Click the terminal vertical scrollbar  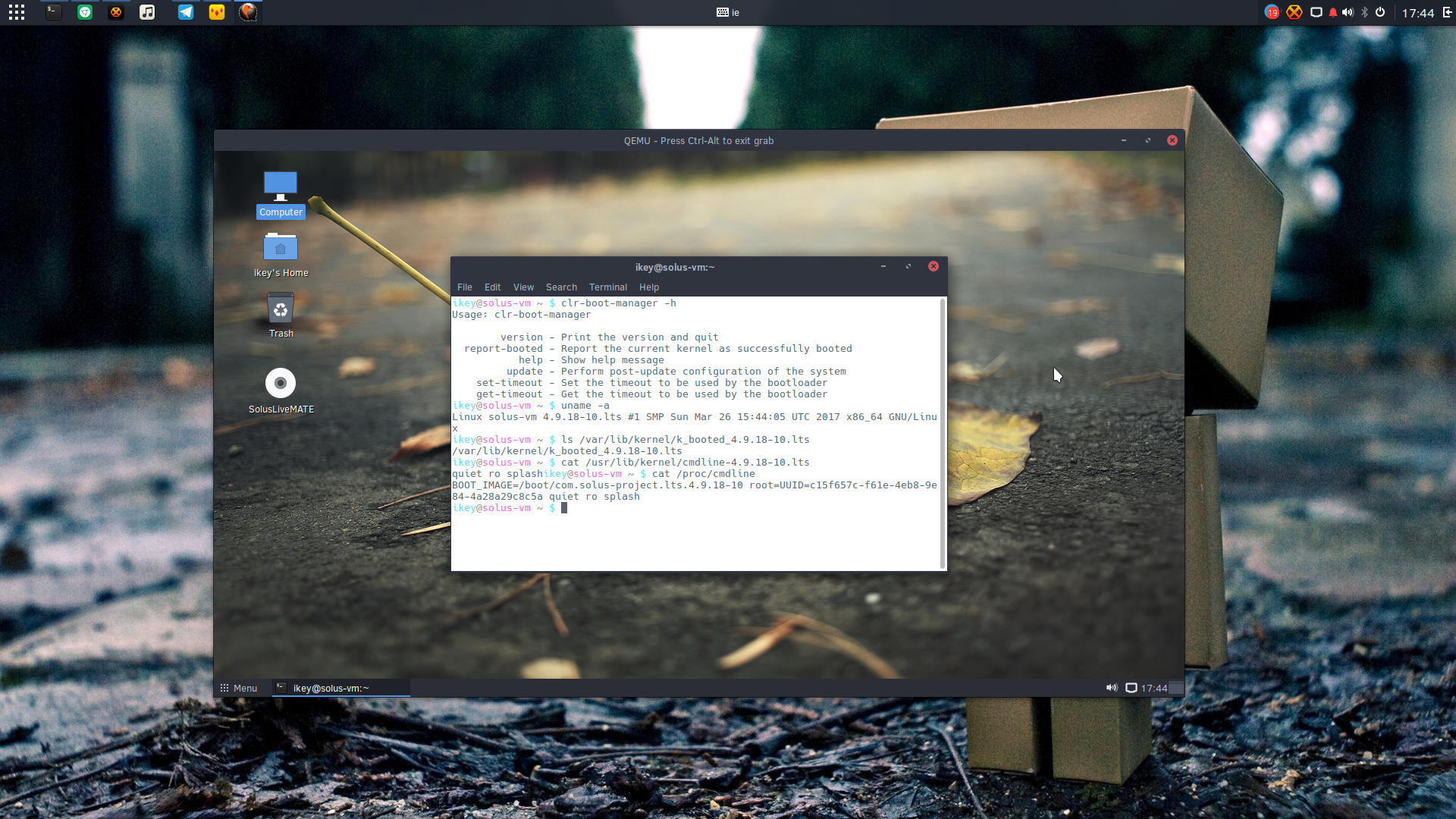(943, 433)
